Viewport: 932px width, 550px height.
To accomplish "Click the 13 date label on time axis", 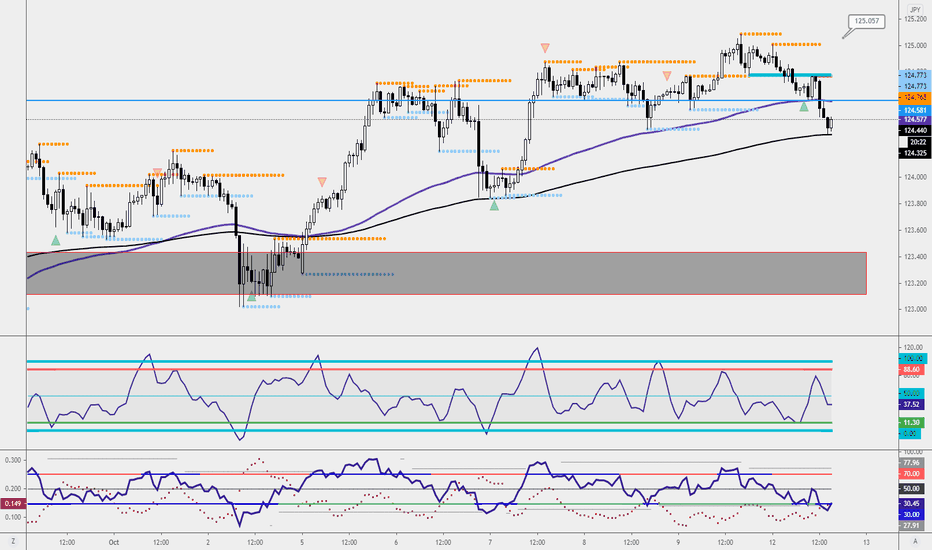I will (x=867, y=542).
